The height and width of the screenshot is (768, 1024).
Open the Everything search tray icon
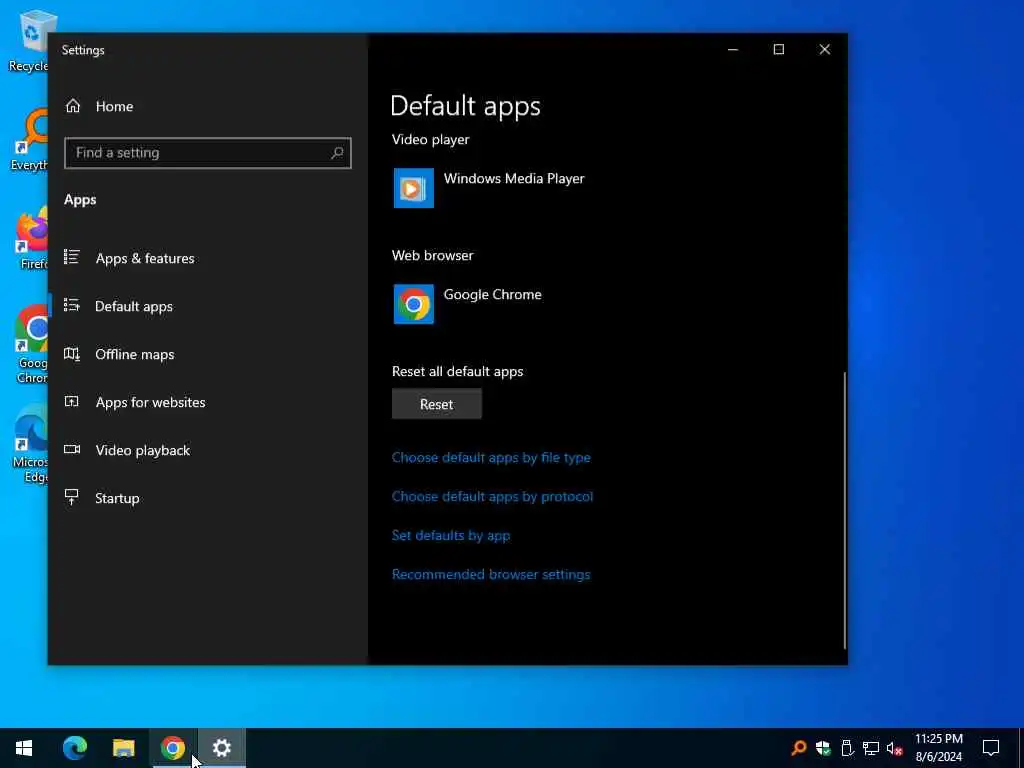(798, 748)
